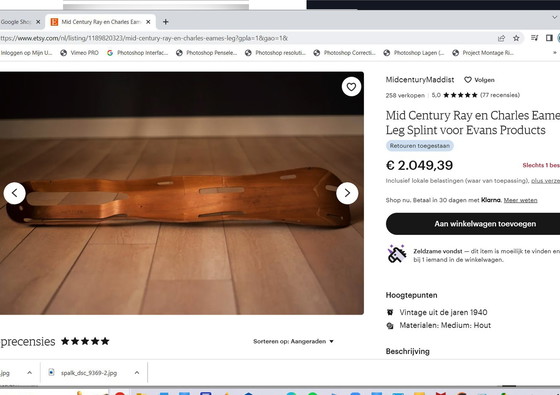Open the media control icon in toolbar

coord(535,38)
